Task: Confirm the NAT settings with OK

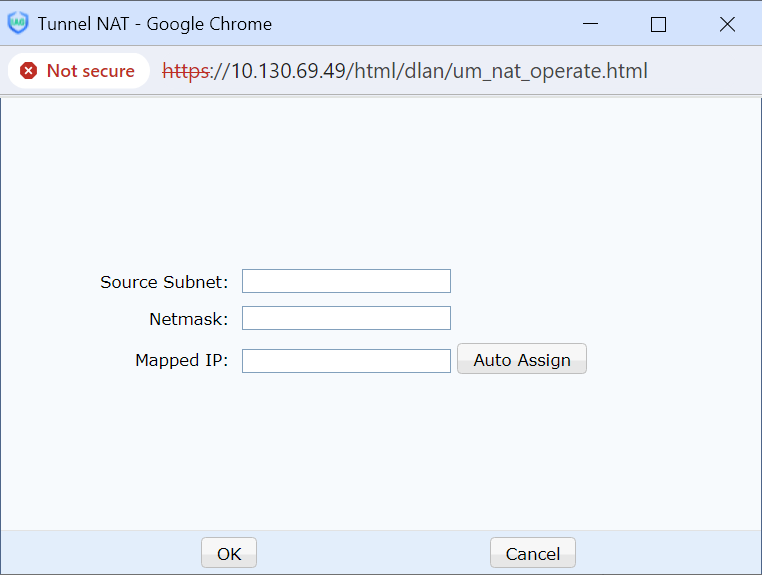Action: click(x=229, y=553)
